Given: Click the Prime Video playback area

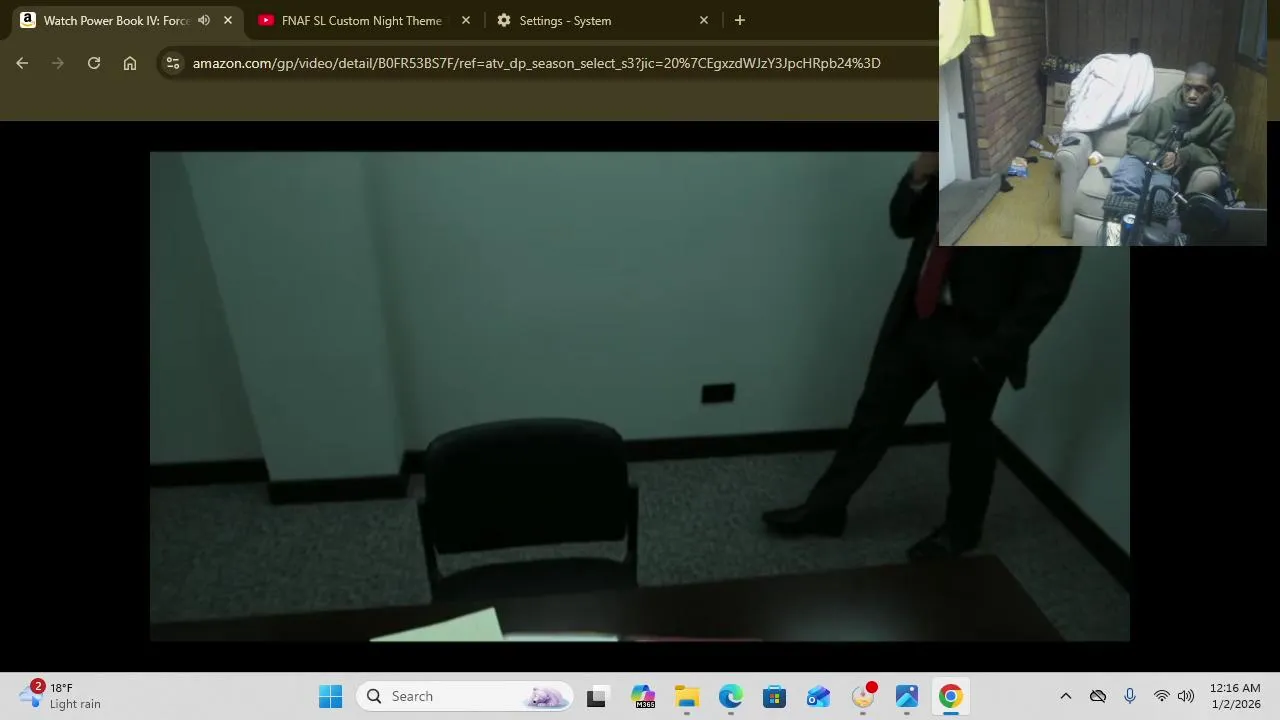Looking at the screenshot, I should [640, 396].
